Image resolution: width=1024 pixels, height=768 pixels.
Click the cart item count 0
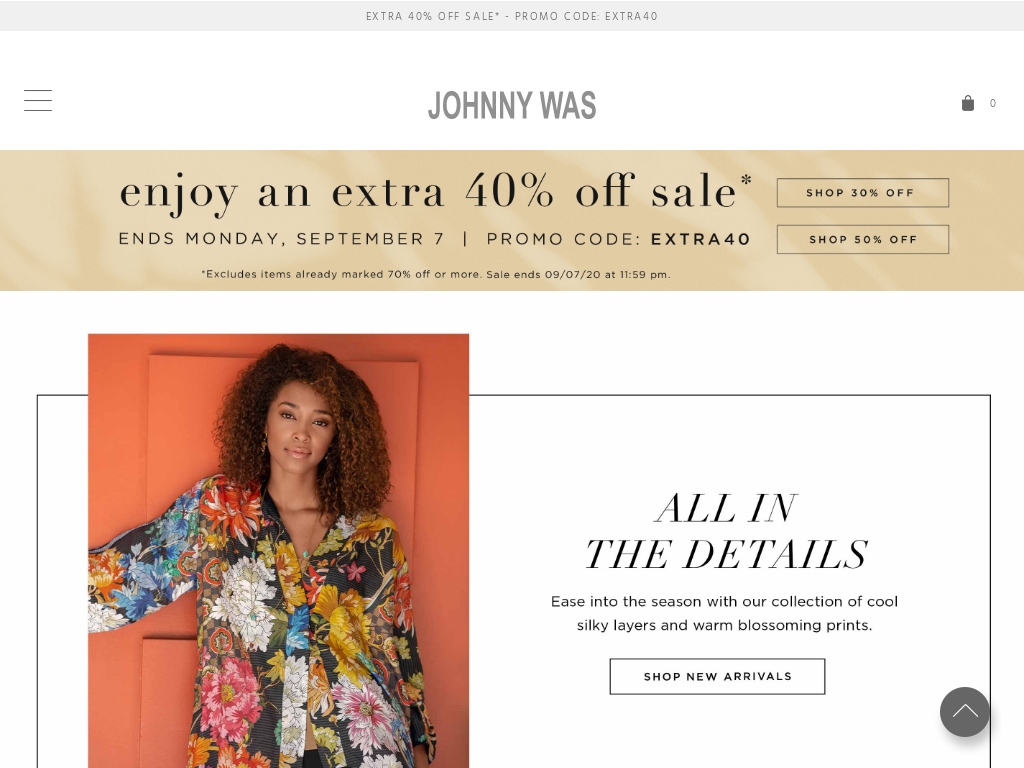[x=993, y=103]
